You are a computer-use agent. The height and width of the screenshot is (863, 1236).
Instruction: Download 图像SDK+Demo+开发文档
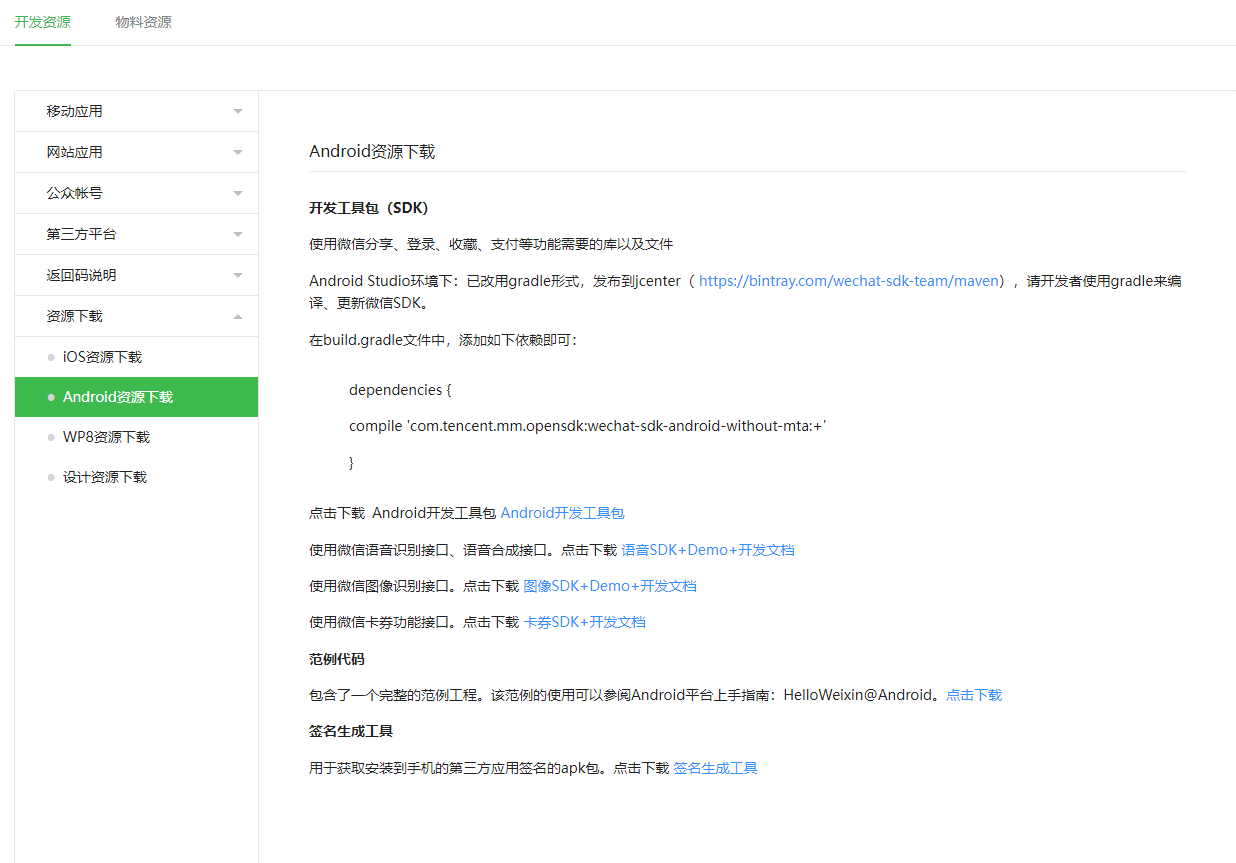pyautogui.click(x=610, y=586)
